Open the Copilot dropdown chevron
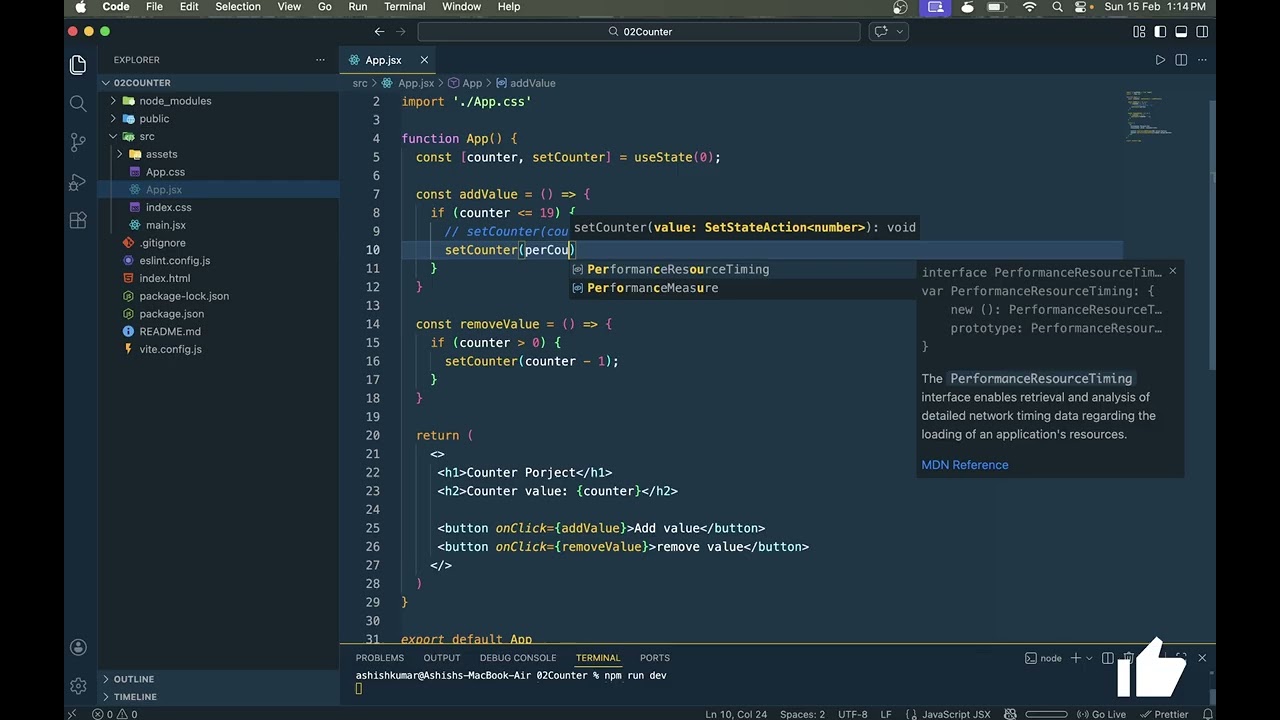The image size is (1280, 720). click(x=900, y=32)
